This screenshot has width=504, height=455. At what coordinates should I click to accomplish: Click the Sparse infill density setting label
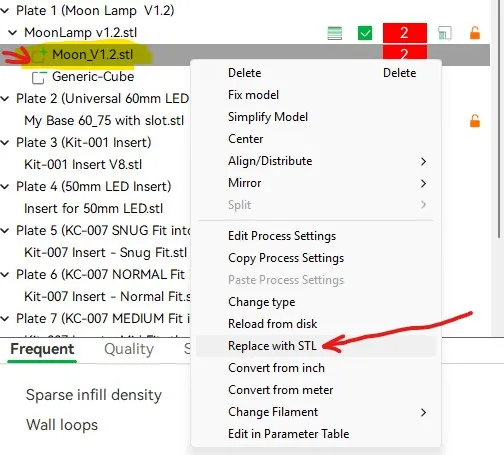pyautogui.click(x=94, y=395)
